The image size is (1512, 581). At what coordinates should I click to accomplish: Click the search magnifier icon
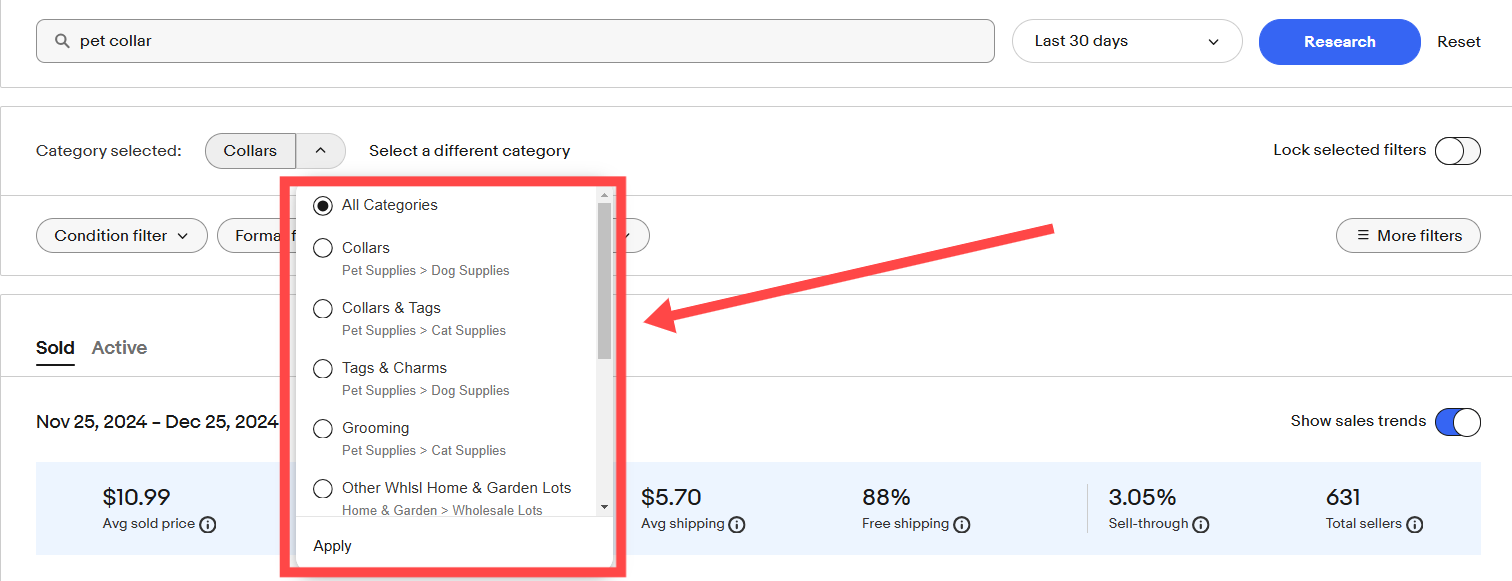pyautogui.click(x=62, y=41)
